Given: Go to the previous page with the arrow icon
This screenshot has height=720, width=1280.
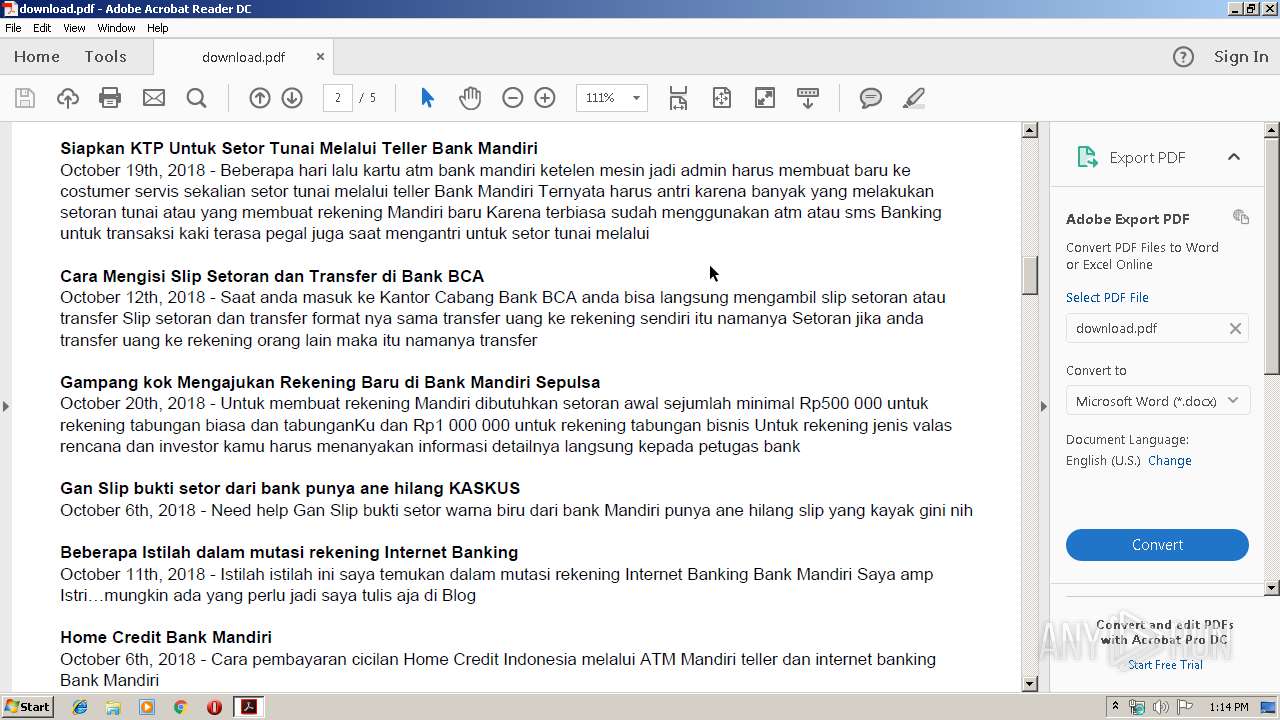Looking at the screenshot, I should [260, 98].
